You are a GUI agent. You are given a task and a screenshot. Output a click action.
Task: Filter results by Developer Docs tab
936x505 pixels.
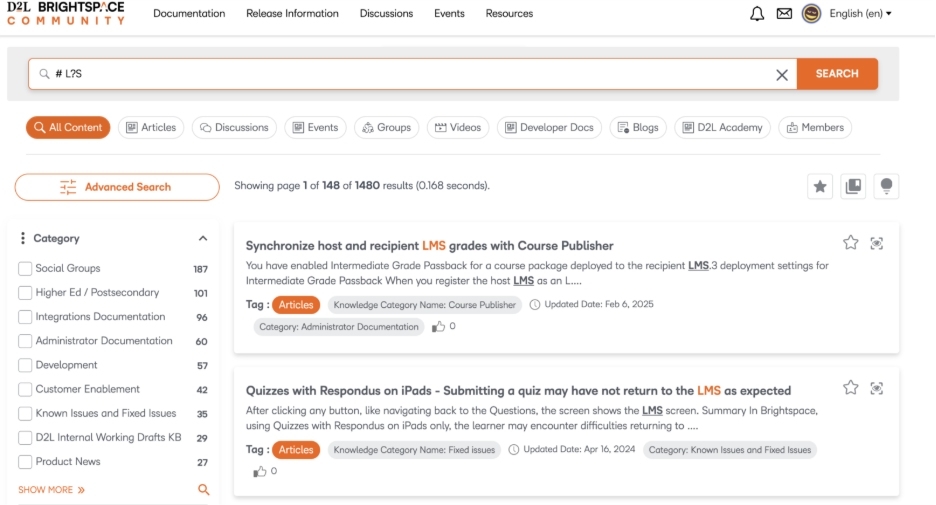(549, 127)
